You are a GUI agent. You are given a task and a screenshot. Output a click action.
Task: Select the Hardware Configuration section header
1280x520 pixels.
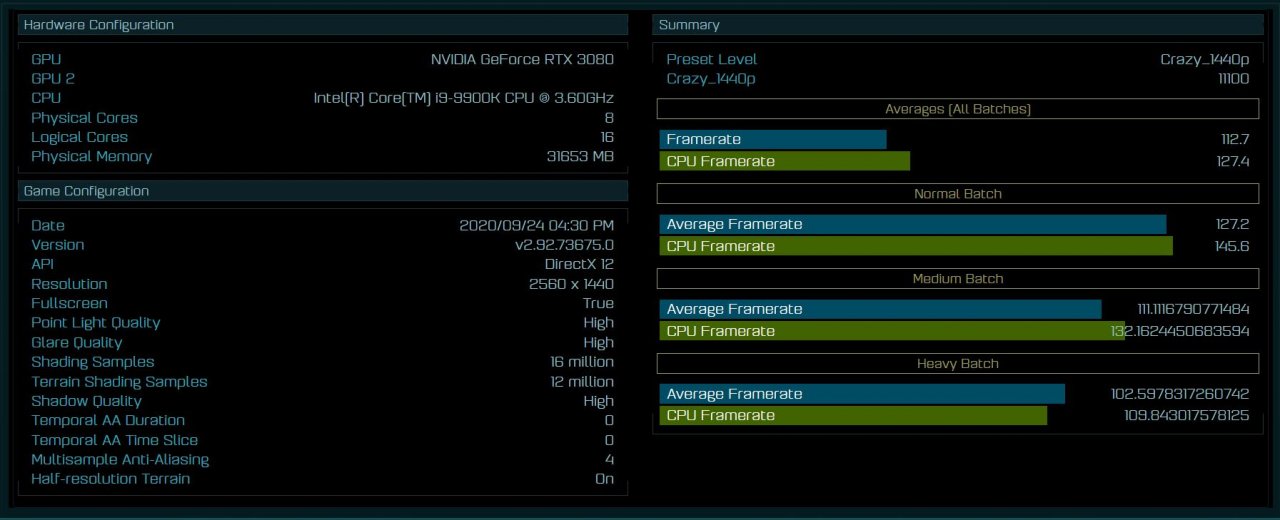(323, 25)
